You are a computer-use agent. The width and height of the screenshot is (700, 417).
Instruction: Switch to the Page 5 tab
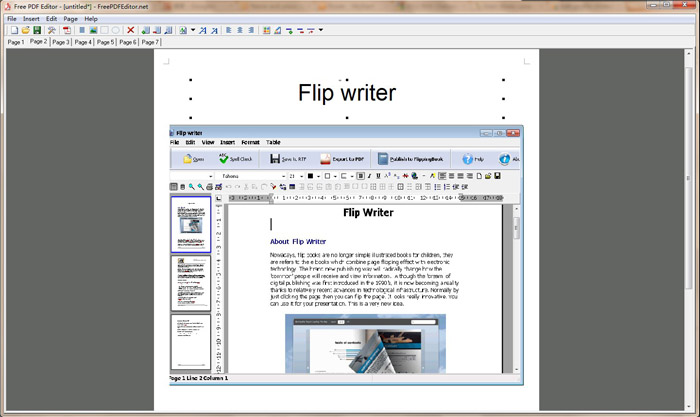(105, 42)
